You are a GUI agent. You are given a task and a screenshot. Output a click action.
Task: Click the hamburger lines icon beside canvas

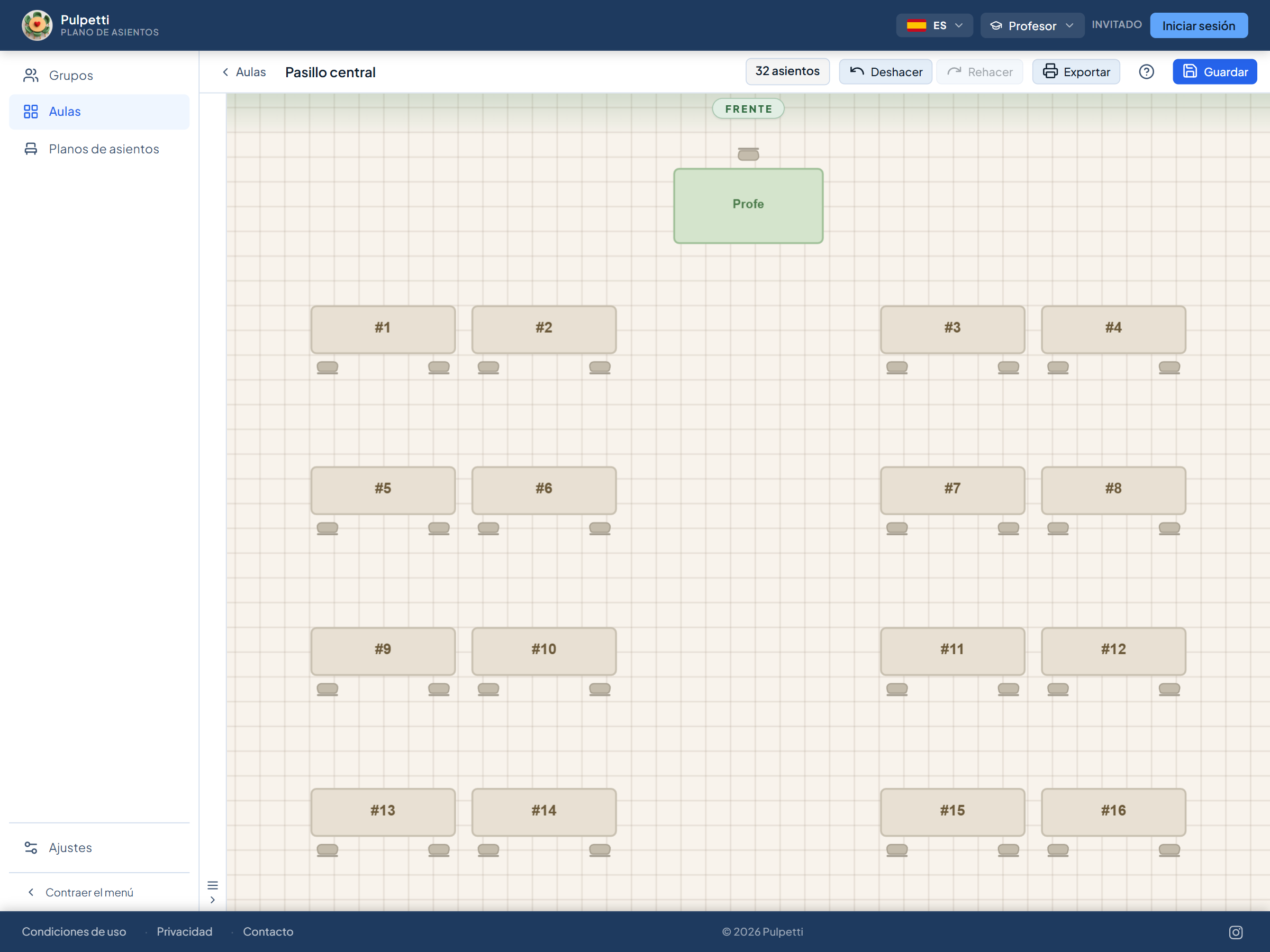coord(212,885)
